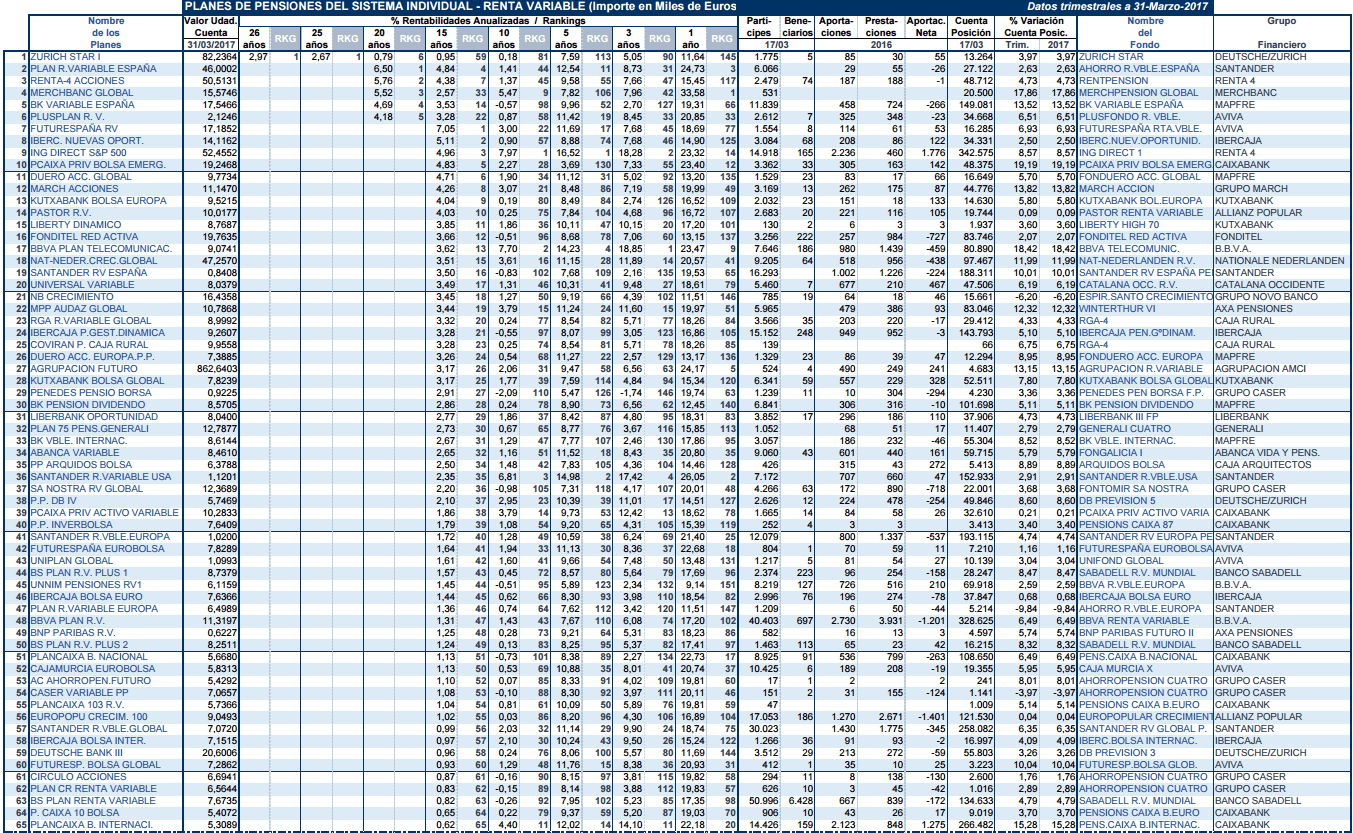
Task: Select plan name 'EUROPOPU CRECIM. 100'
Action: [89, 717]
